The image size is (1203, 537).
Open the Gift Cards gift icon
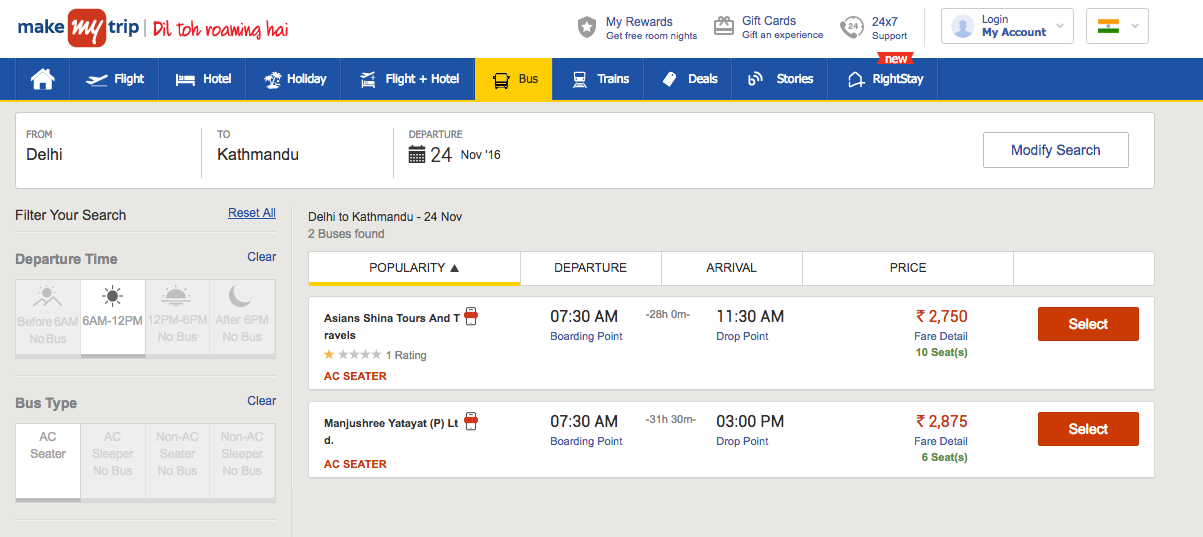point(724,27)
